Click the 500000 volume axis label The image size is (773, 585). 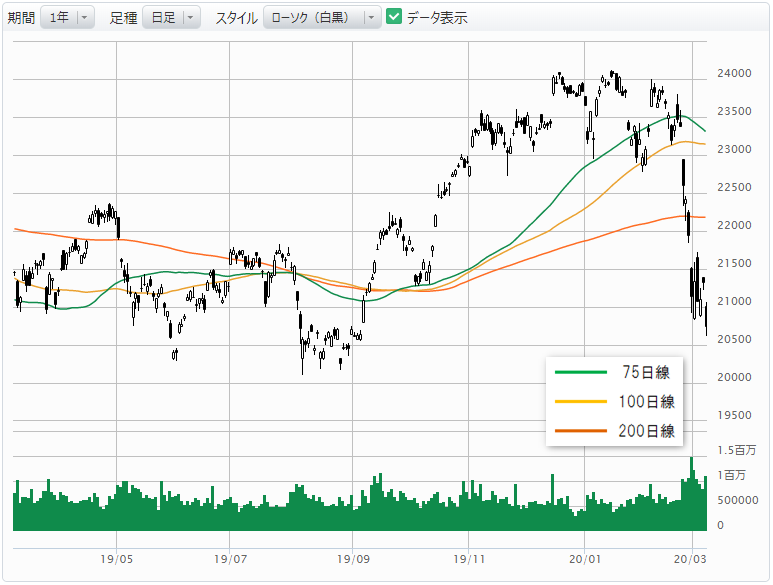738,500
